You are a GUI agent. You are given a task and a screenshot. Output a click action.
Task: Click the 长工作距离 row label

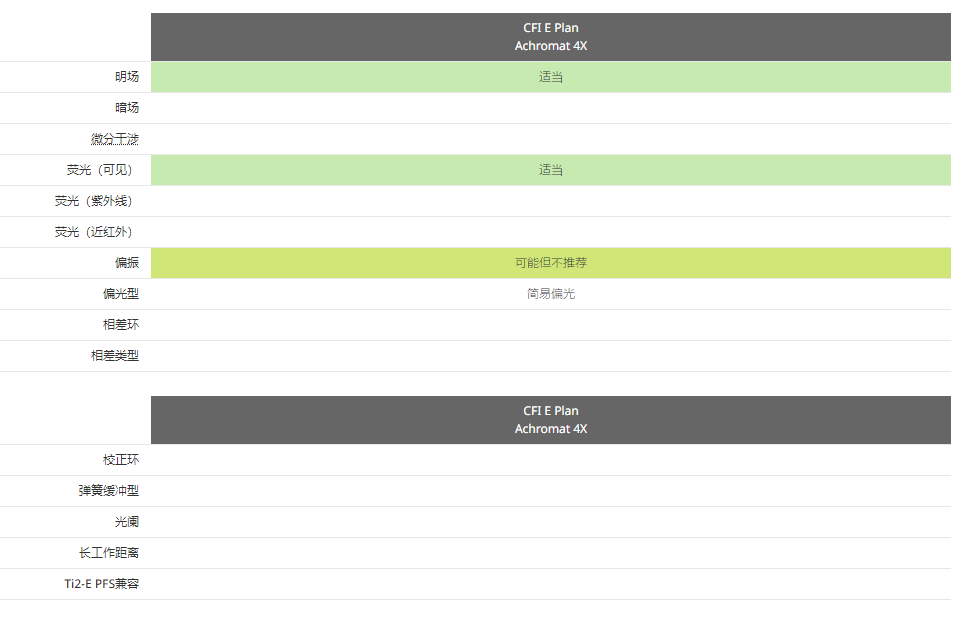[108, 553]
